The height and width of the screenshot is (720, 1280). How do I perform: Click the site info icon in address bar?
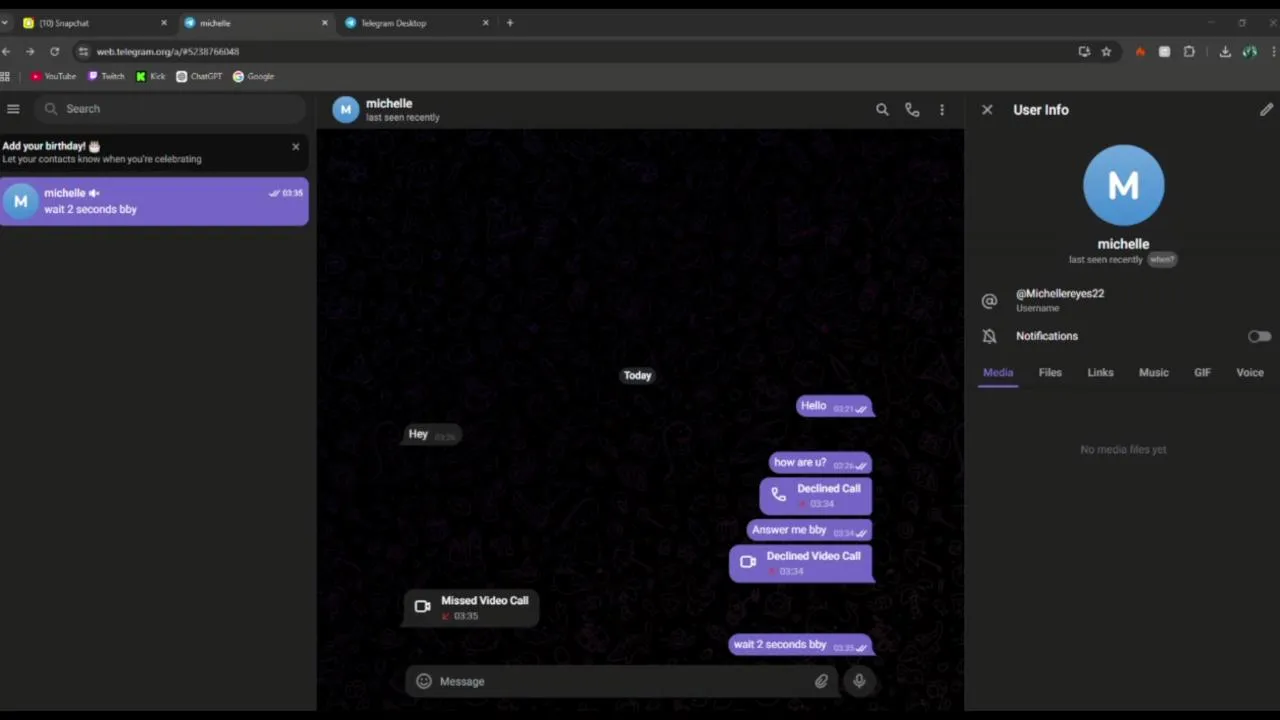[x=83, y=52]
